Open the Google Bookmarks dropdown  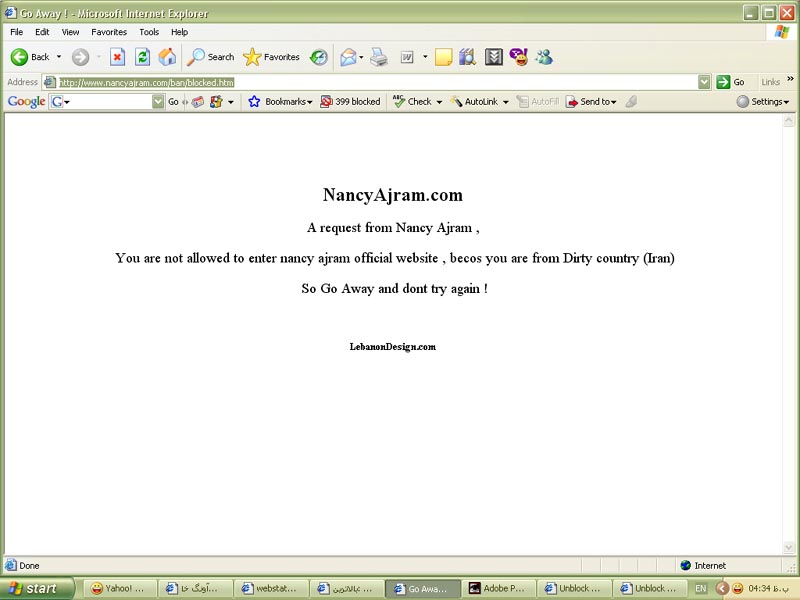(280, 102)
